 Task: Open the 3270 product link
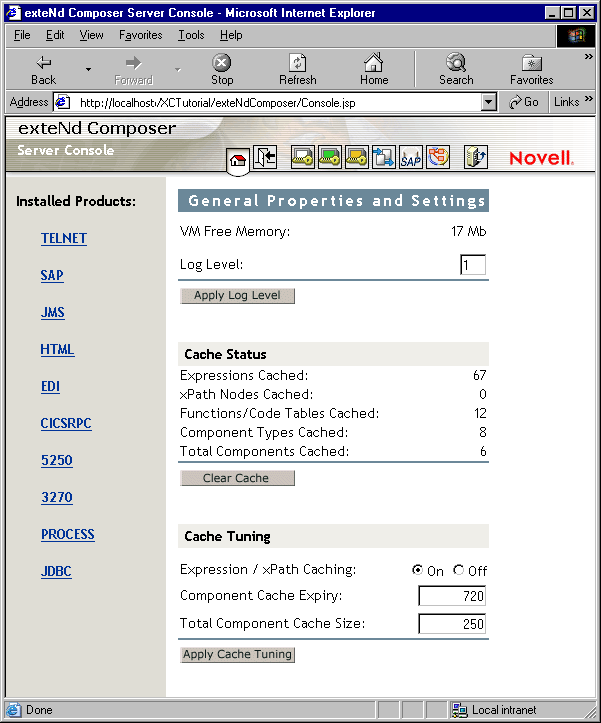tap(57, 497)
